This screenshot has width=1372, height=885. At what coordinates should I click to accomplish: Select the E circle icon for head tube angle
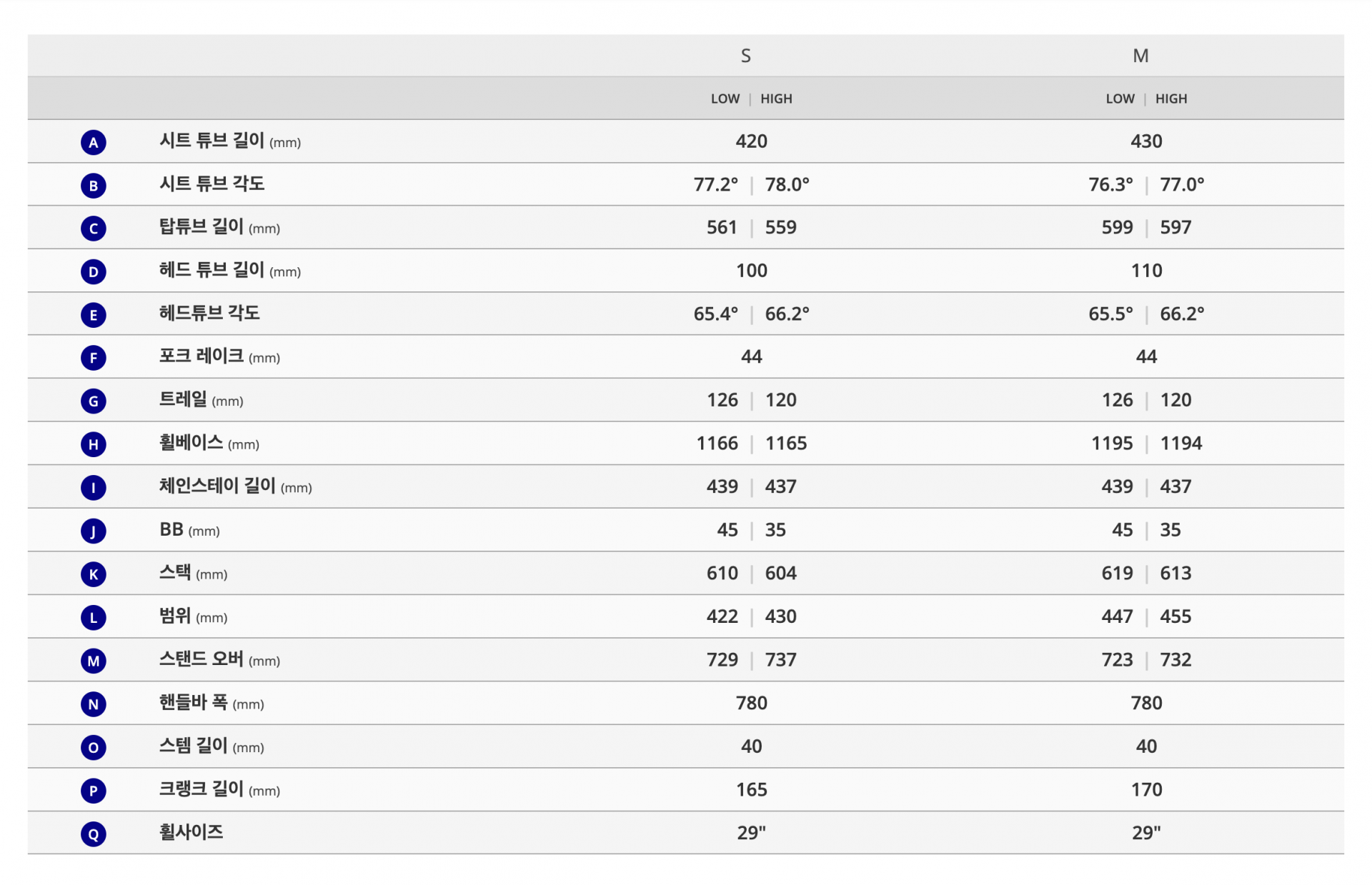[x=93, y=315]
